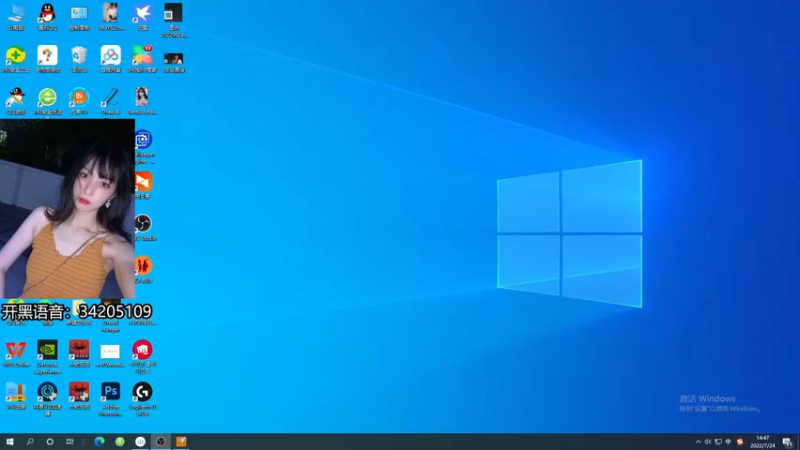Open the dark video thumbnail file
This screenshot has height=450, width=800.
pyautogui.click(x=173, y=62)
